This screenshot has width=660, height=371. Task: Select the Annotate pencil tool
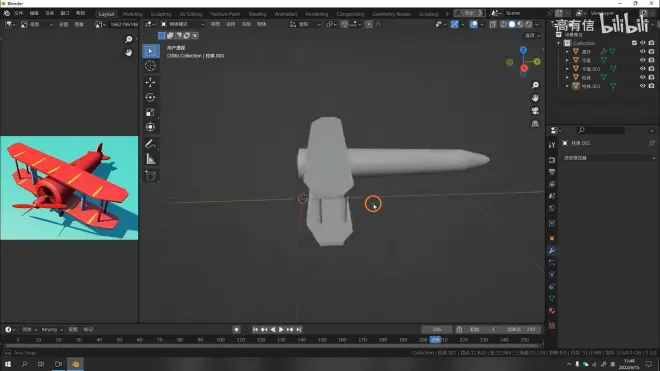150,144
